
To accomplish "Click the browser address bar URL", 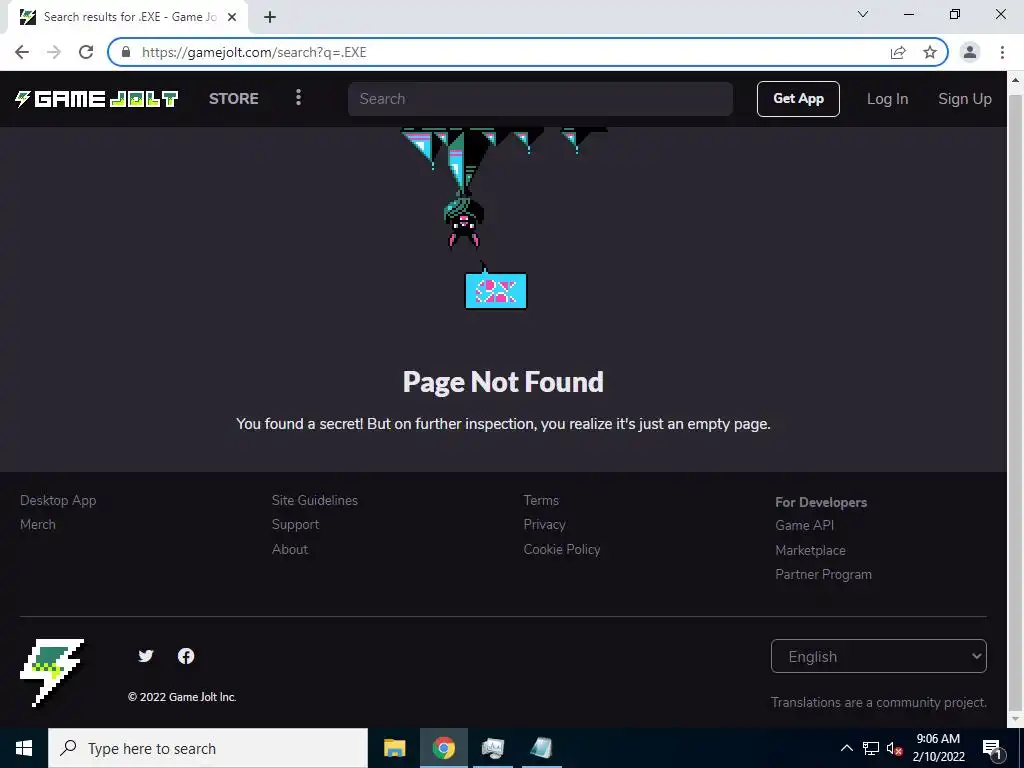I will click(x=254, y=52).
